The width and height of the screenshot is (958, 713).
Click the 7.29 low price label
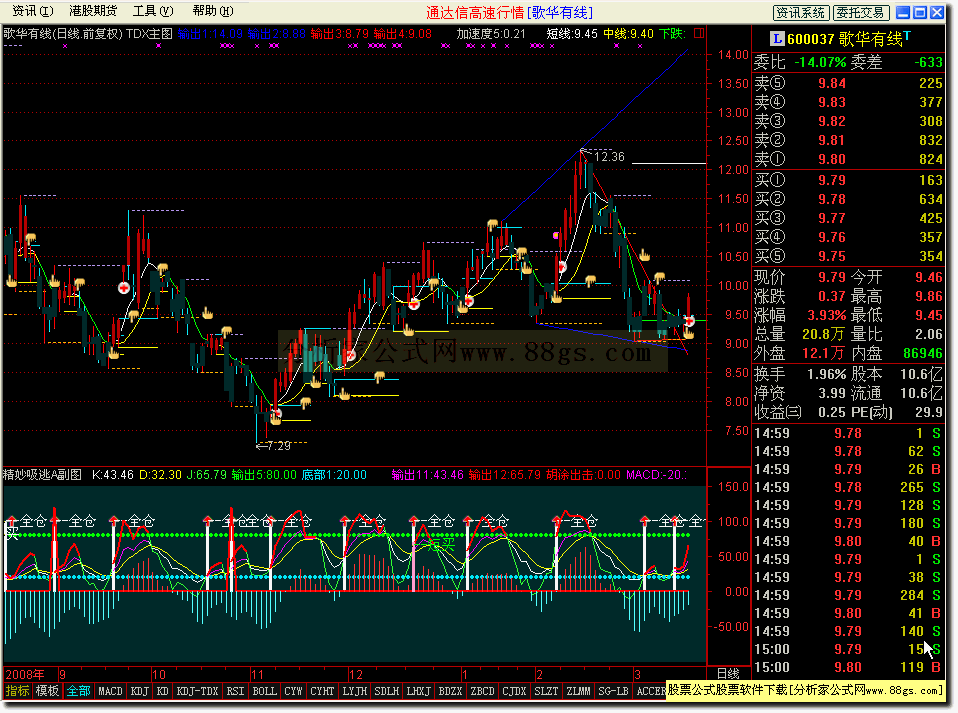pos(279,446)
